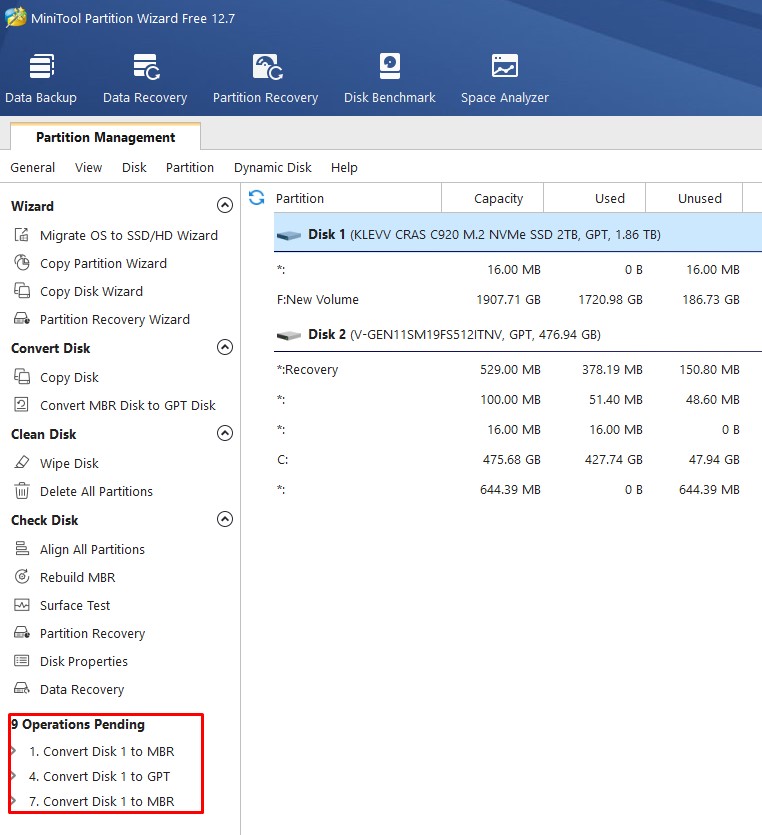The height and width of the screenshot is (835, 762).
Task: Click the Copy Disk Wizard icon
Action: tap(22, 291)
